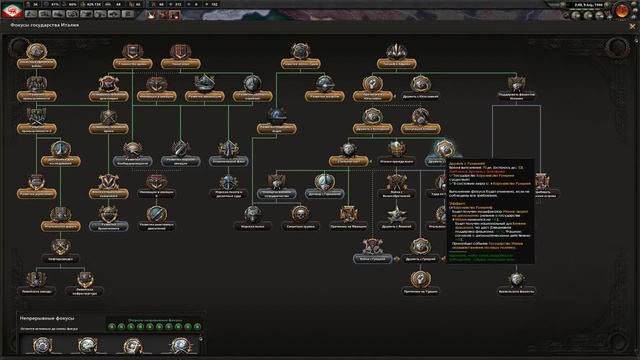The image size is (640, 360).
Task: Select the Притязания на Францию focus
Action: 348,219
